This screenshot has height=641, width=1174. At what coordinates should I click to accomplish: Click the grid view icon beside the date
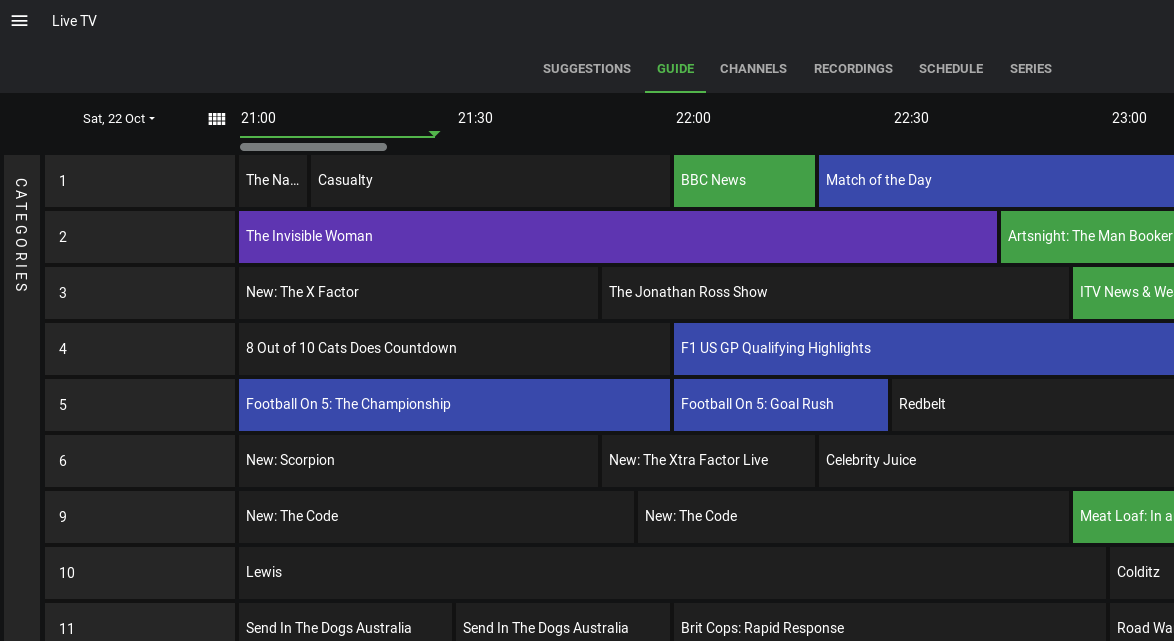217,118
